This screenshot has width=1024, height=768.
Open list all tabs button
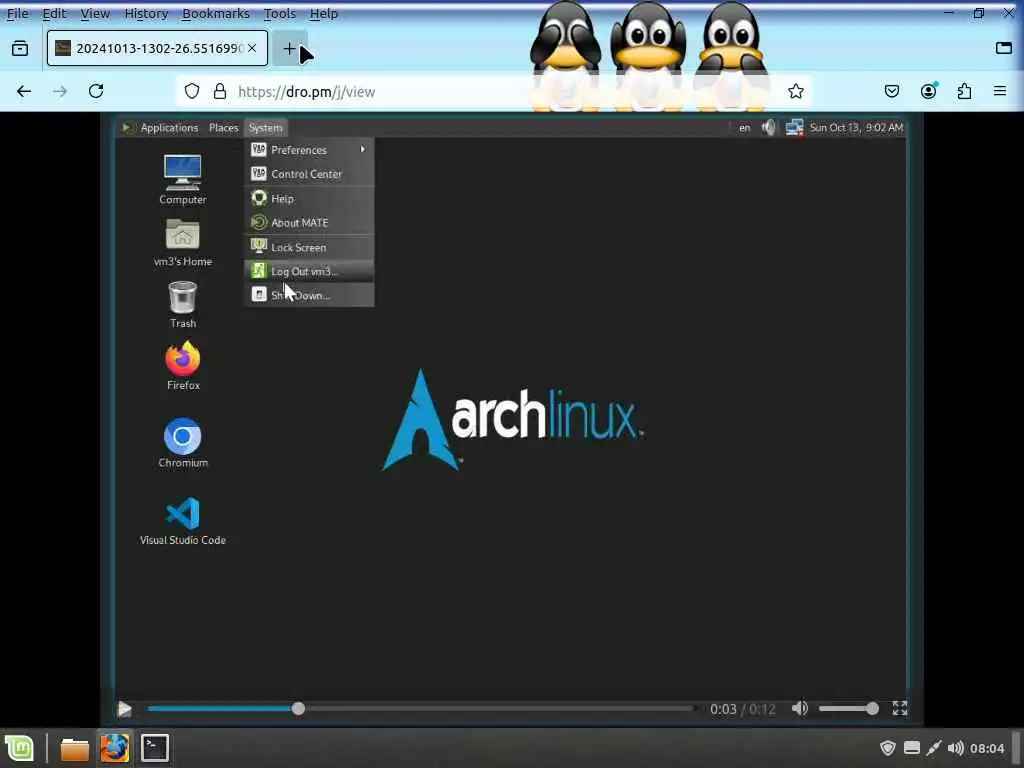1004,48
